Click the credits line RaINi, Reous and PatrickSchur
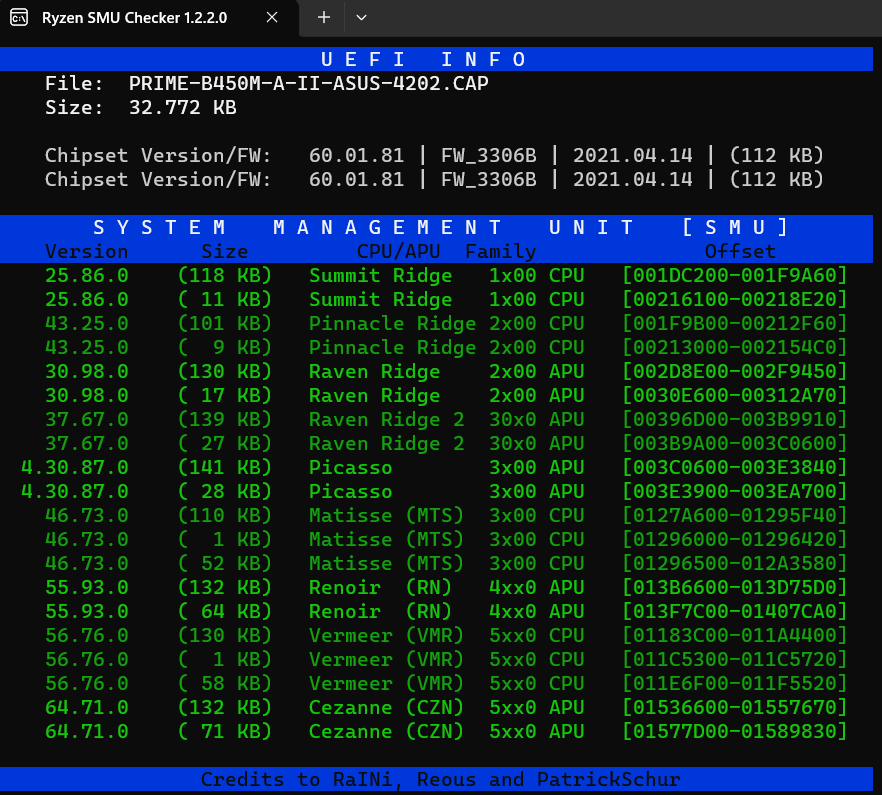 441,779
